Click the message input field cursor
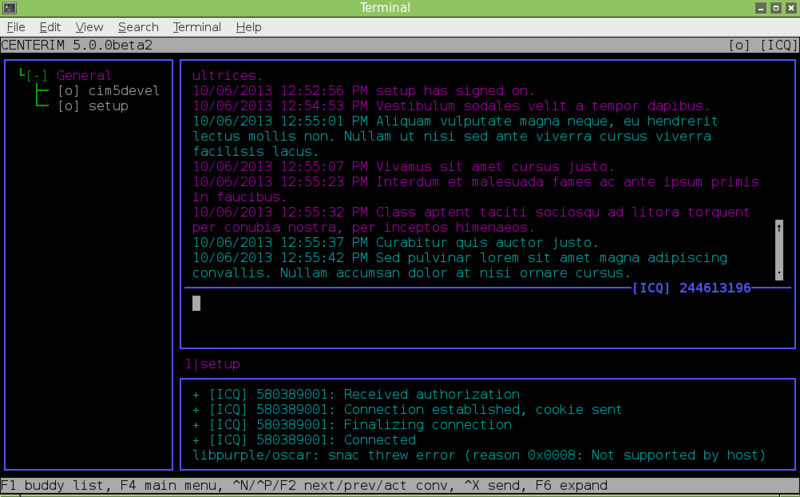 [196, 303]
